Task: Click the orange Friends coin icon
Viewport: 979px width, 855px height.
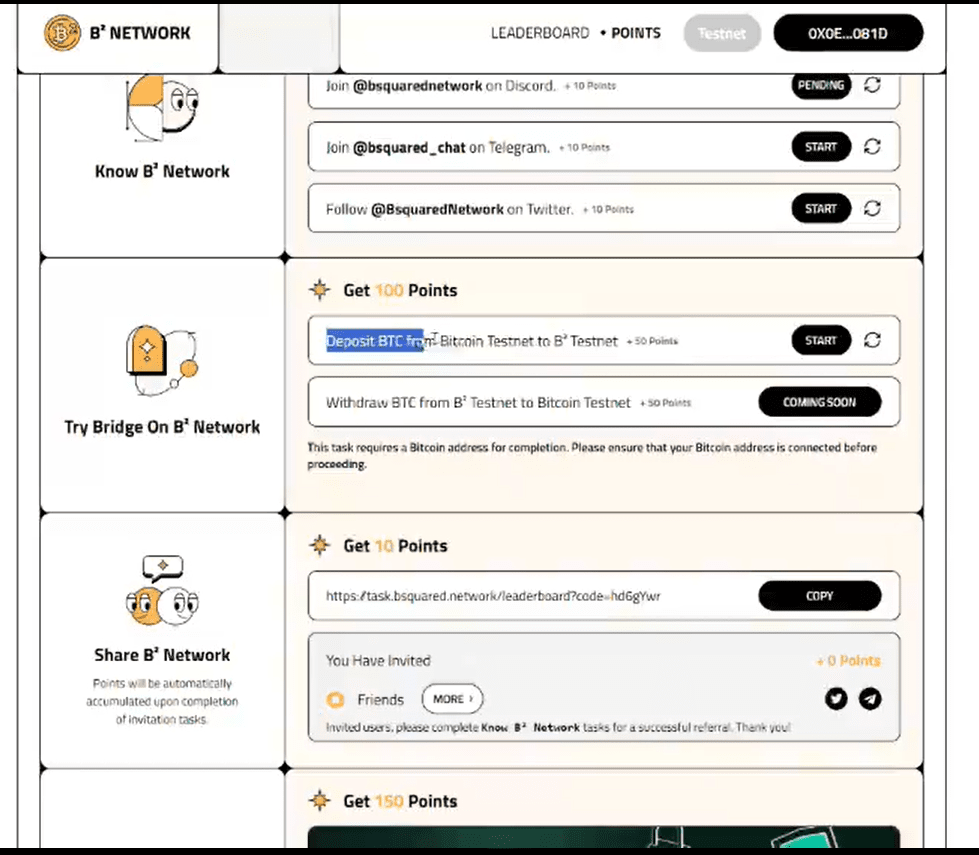Action: [x=335, y=699]
